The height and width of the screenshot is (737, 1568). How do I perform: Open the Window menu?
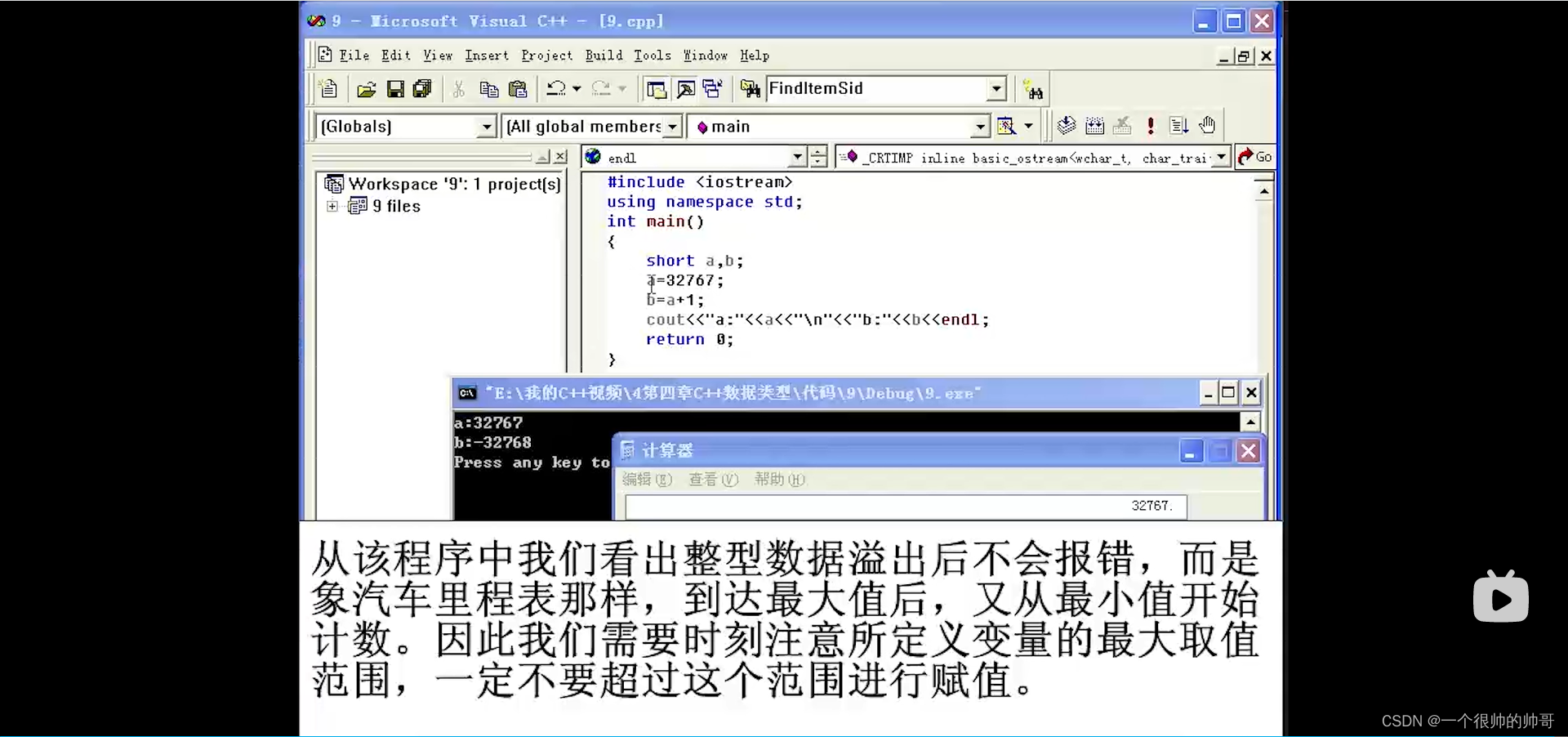tap(706, 56)
